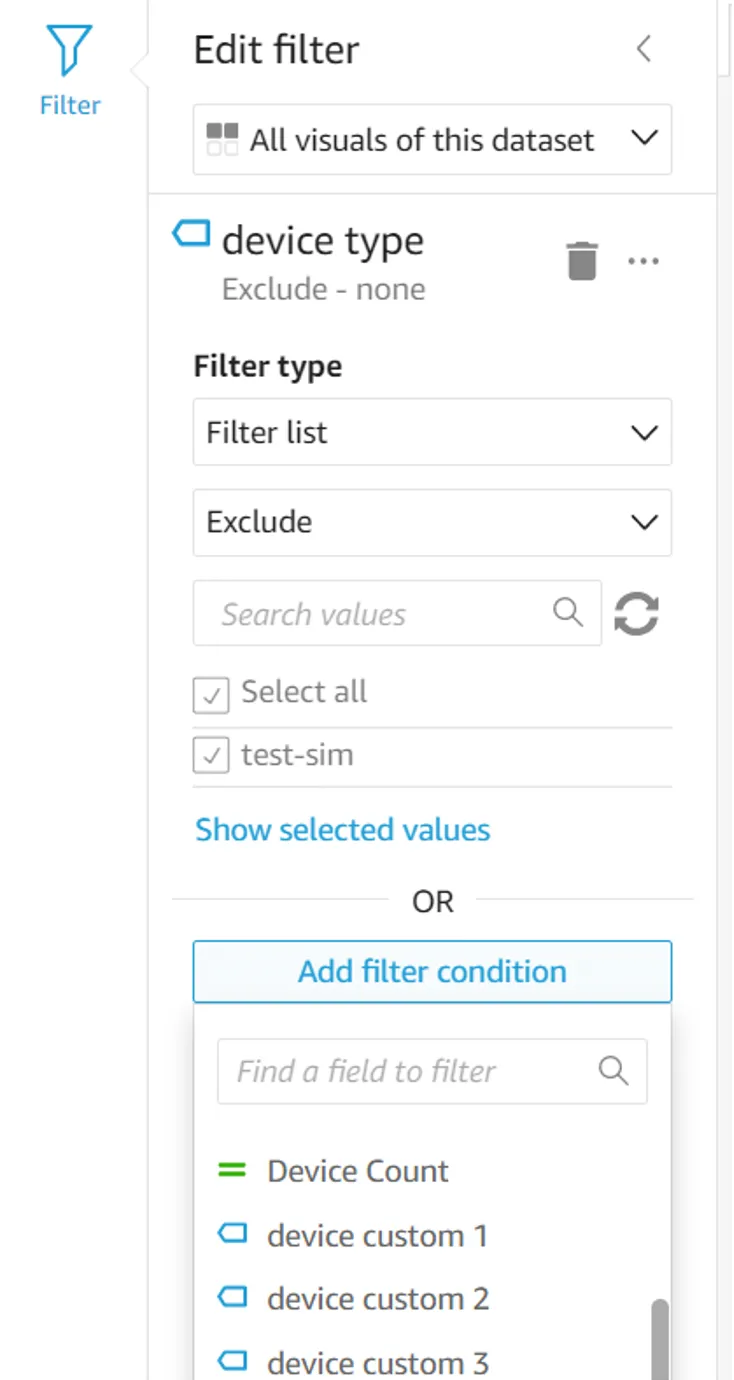Uncheck the test-sim checkbox
This screenshot has height=1380, width=734.
tap(211, 757)
